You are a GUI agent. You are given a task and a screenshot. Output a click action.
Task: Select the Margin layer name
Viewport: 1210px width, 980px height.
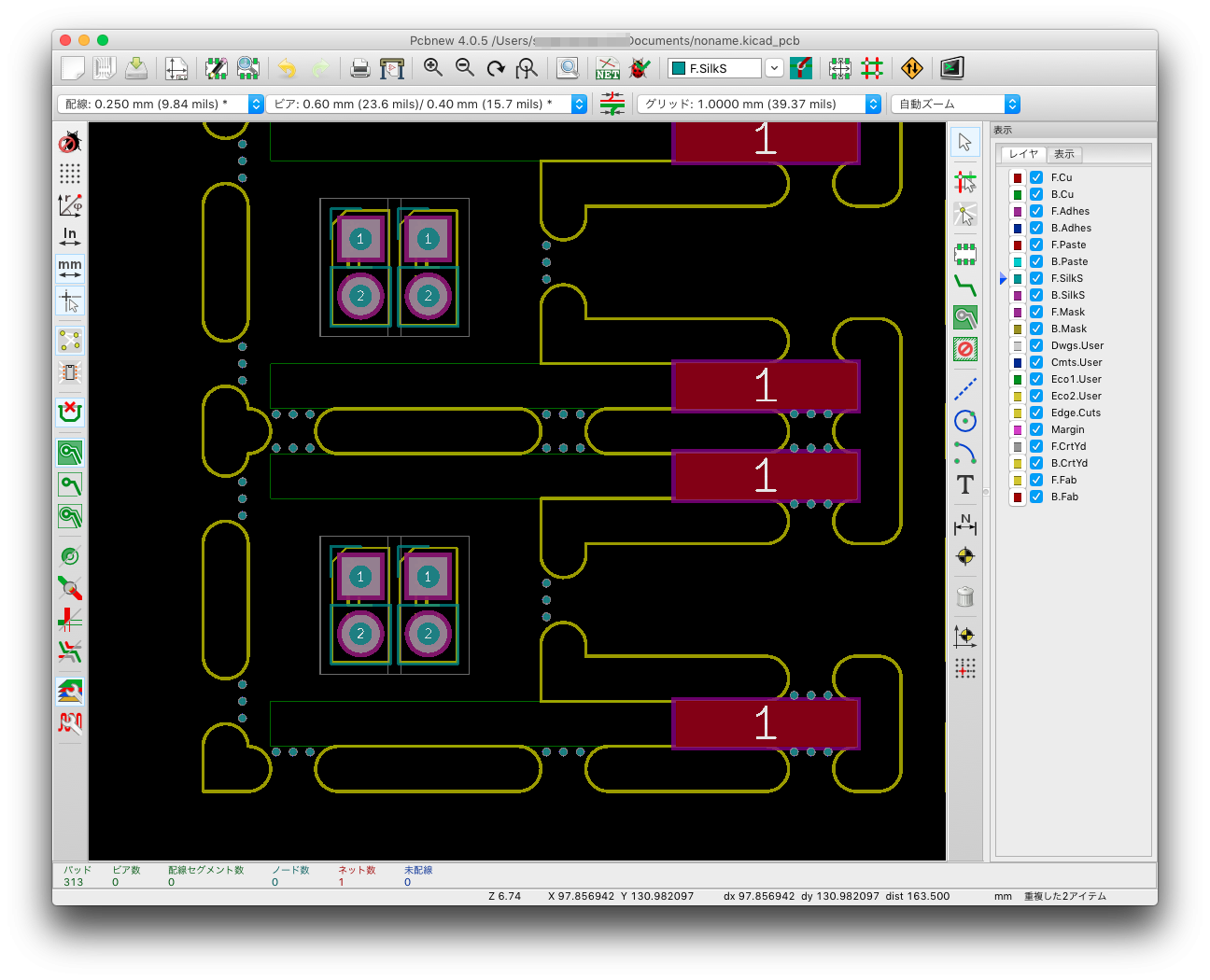(1067, 429)
